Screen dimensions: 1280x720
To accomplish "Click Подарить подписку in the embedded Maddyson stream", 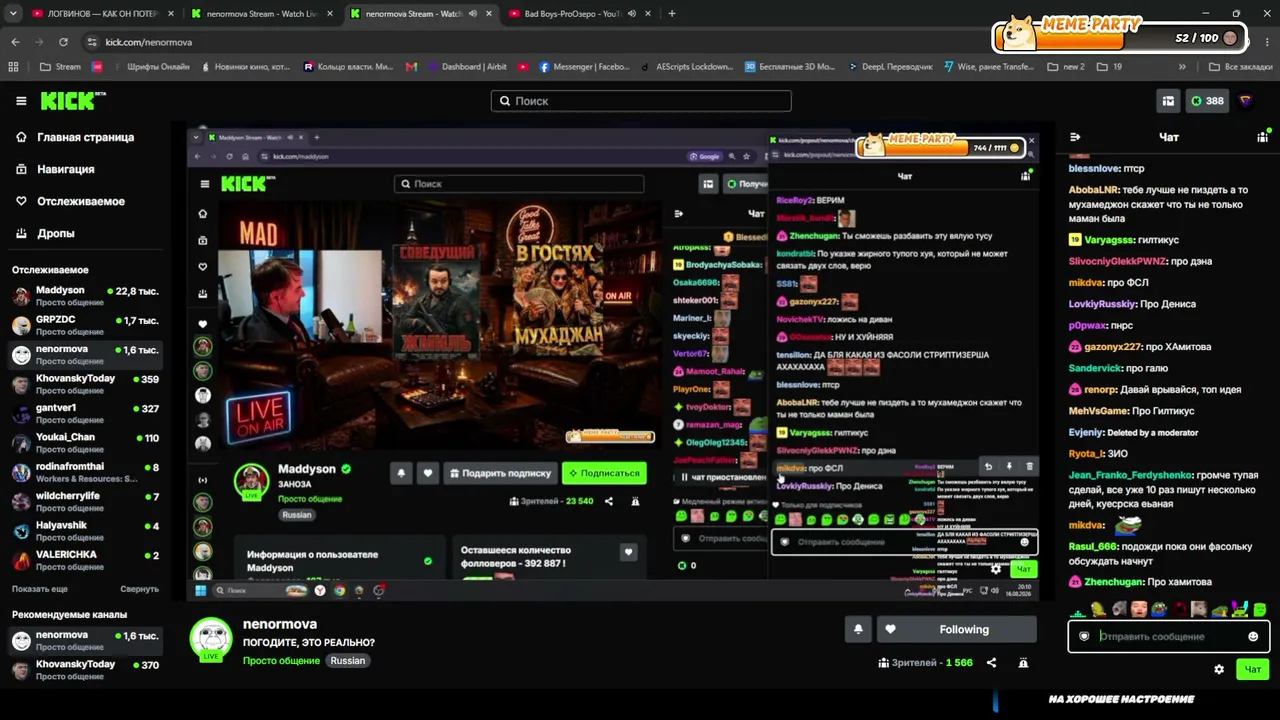I will coord(499,473).
